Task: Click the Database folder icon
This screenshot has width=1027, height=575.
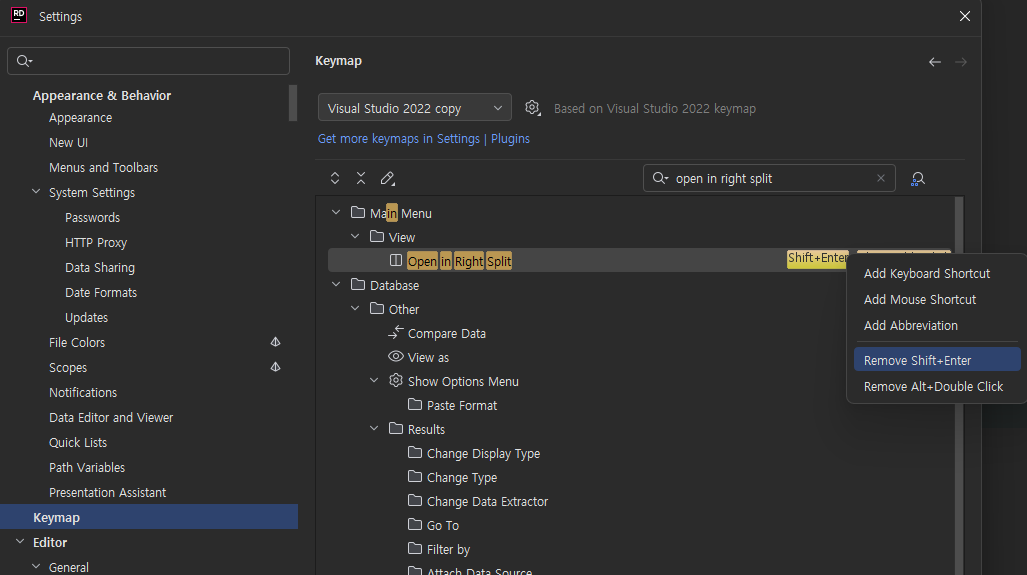Action: [358, 284]
